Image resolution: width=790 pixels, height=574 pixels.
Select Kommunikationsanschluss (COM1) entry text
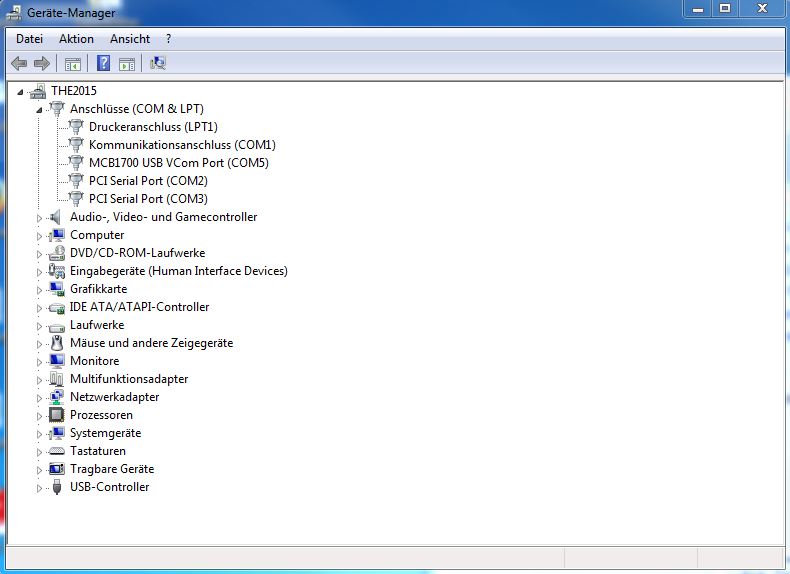182,145
